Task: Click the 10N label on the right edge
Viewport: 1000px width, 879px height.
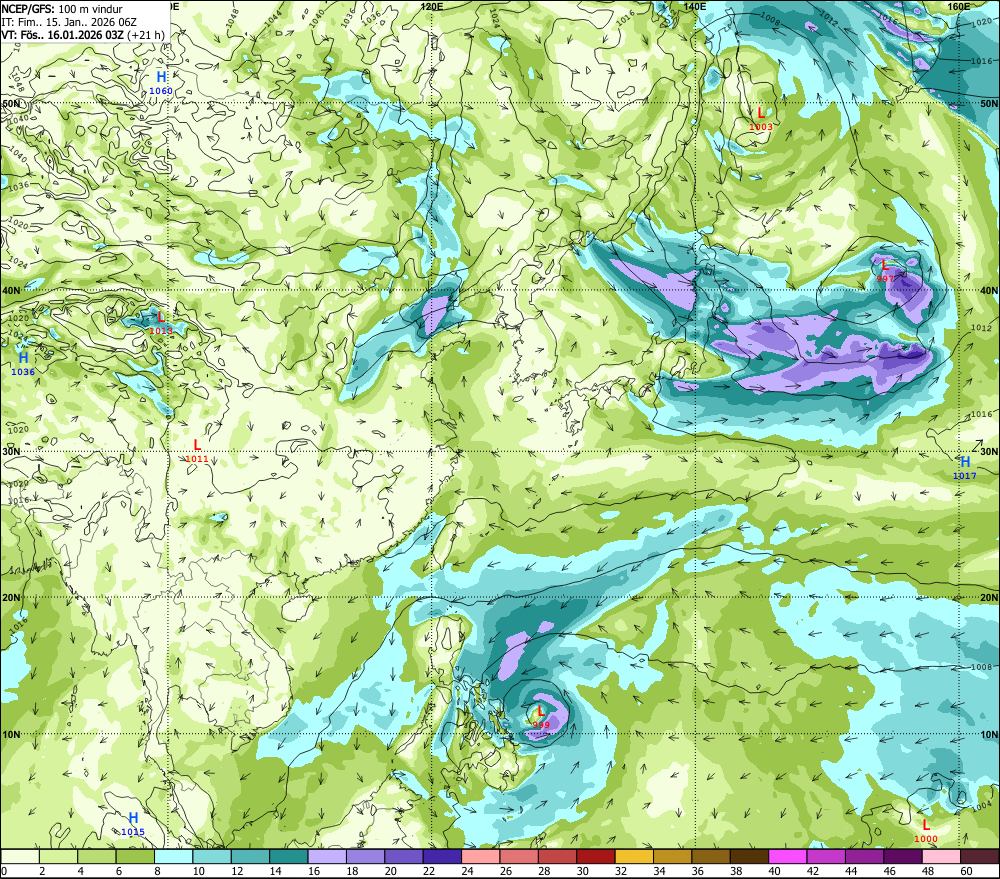Action: click(x=989, y=735)
